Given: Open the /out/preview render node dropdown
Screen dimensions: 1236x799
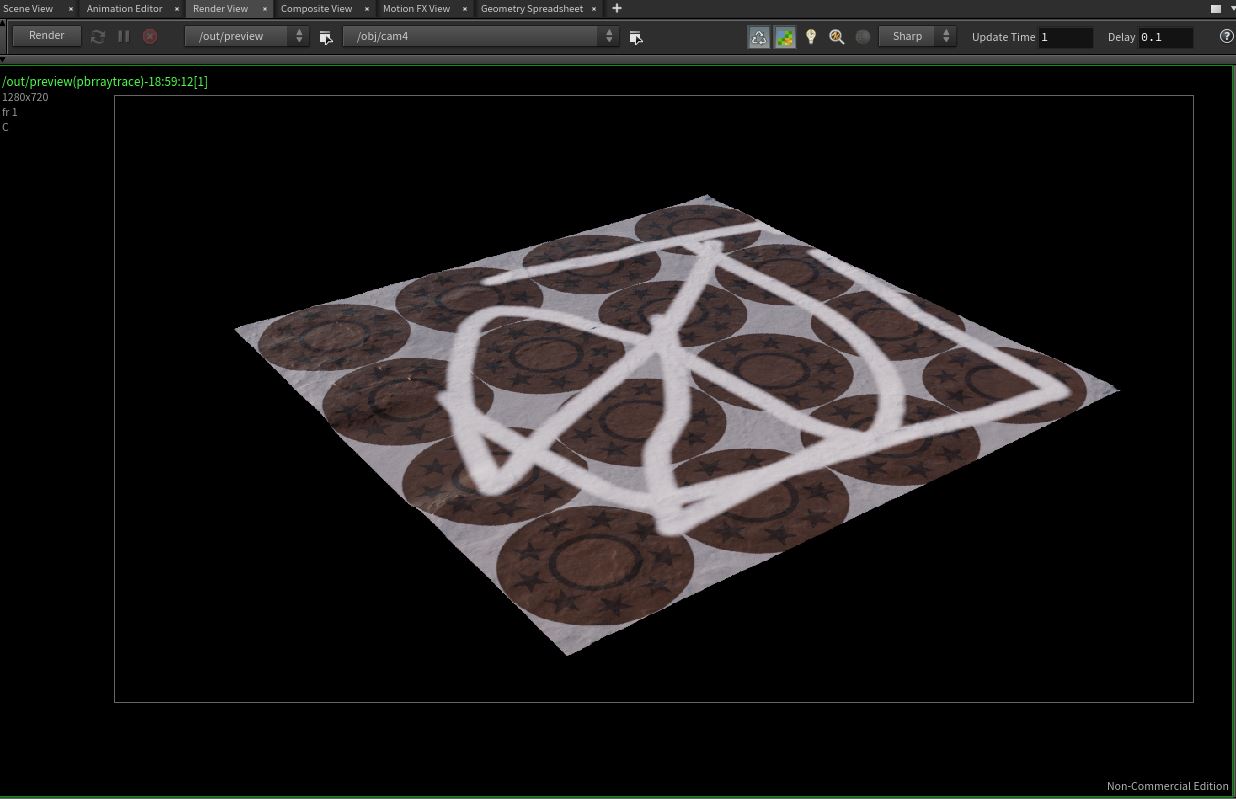Looking at the screenshot, I should pos(247,36).
